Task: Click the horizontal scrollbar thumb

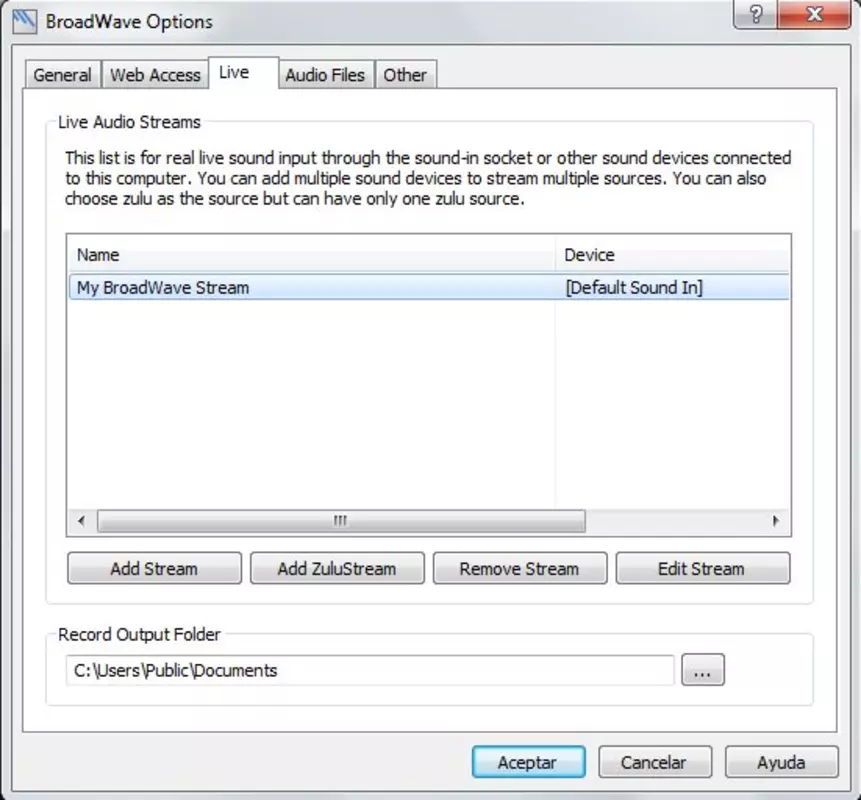Action: click(x=341, y=521)
